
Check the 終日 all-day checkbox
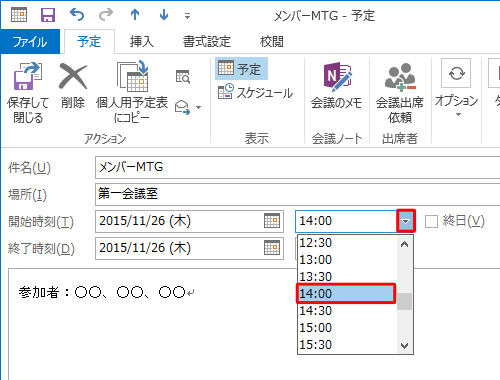pos(431,221)
